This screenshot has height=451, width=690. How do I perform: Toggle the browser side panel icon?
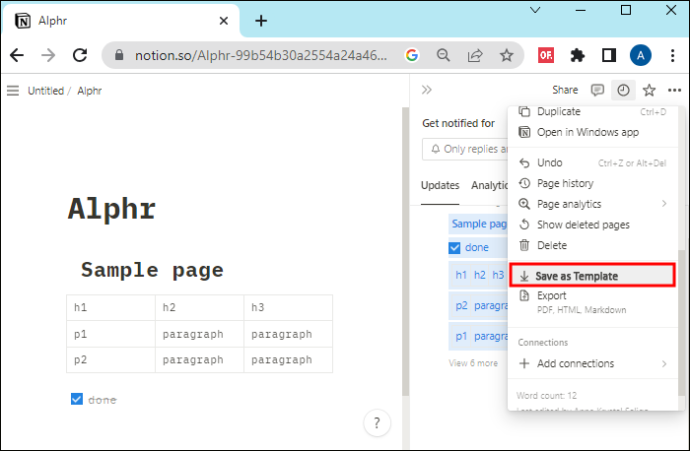click(609, 55)
